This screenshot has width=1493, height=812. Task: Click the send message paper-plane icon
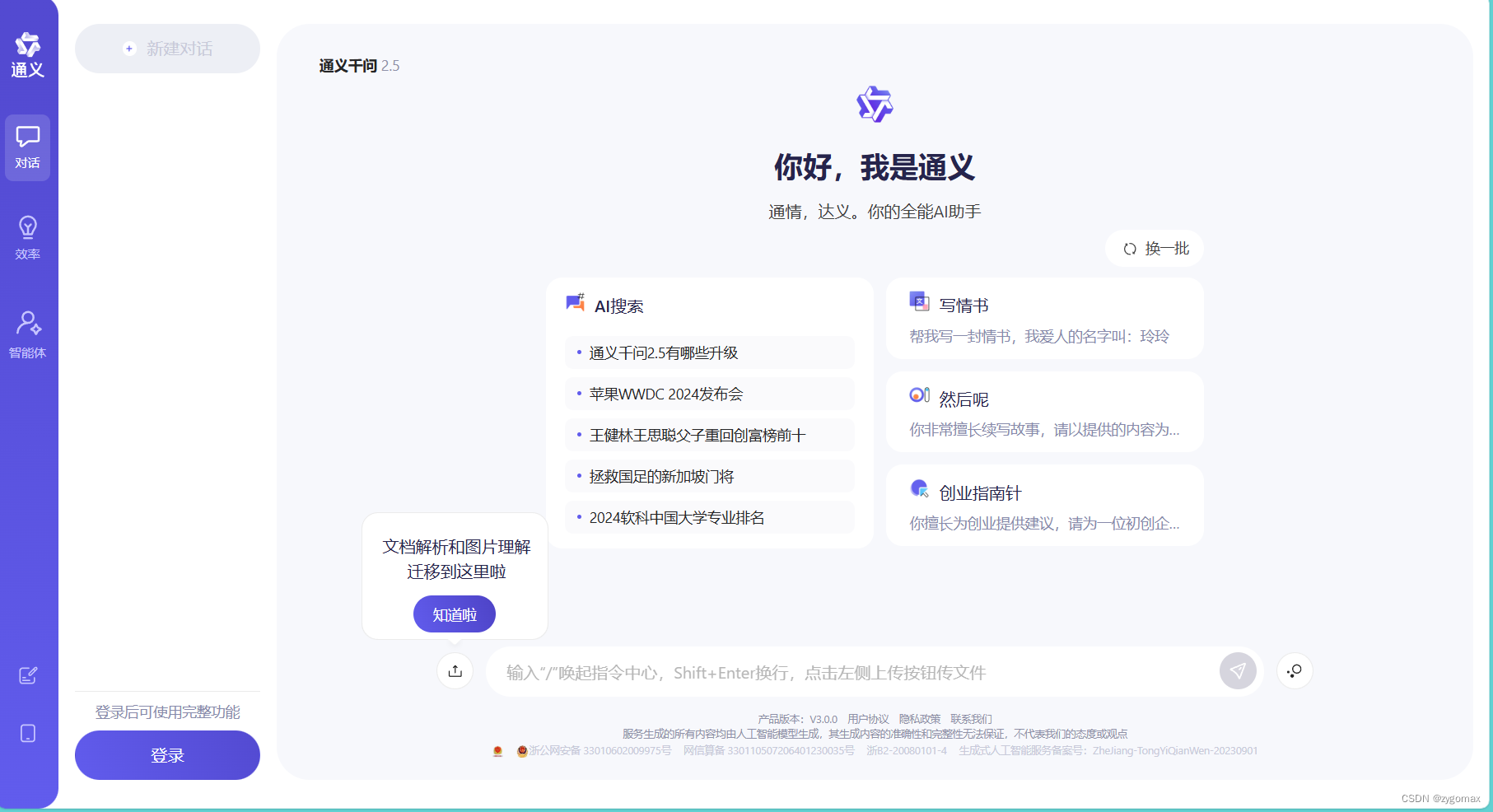pyautogui.click(x=1238, y=671)
